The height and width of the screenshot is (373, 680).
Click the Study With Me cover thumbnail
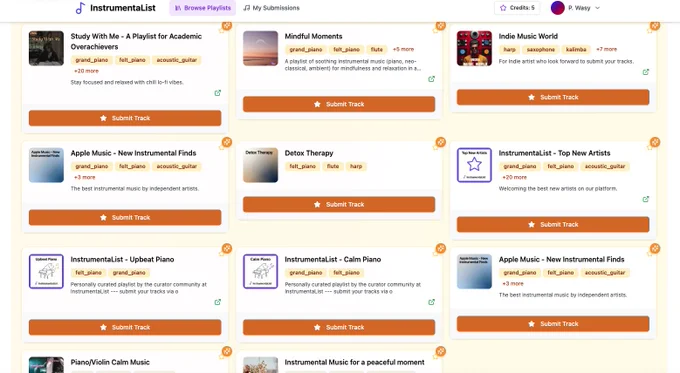click(46, 48)
